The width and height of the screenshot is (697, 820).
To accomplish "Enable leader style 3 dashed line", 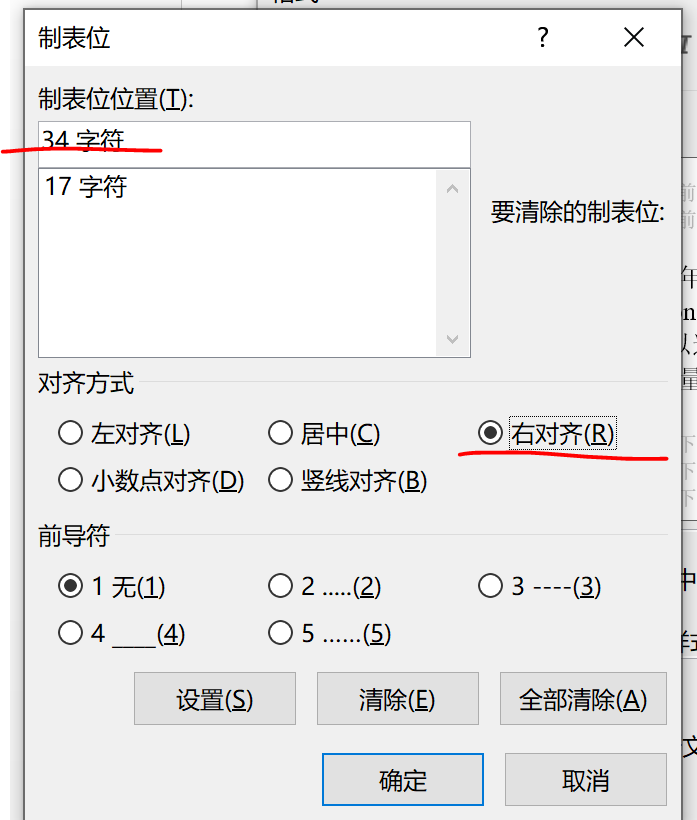I will tap(490, 587).
